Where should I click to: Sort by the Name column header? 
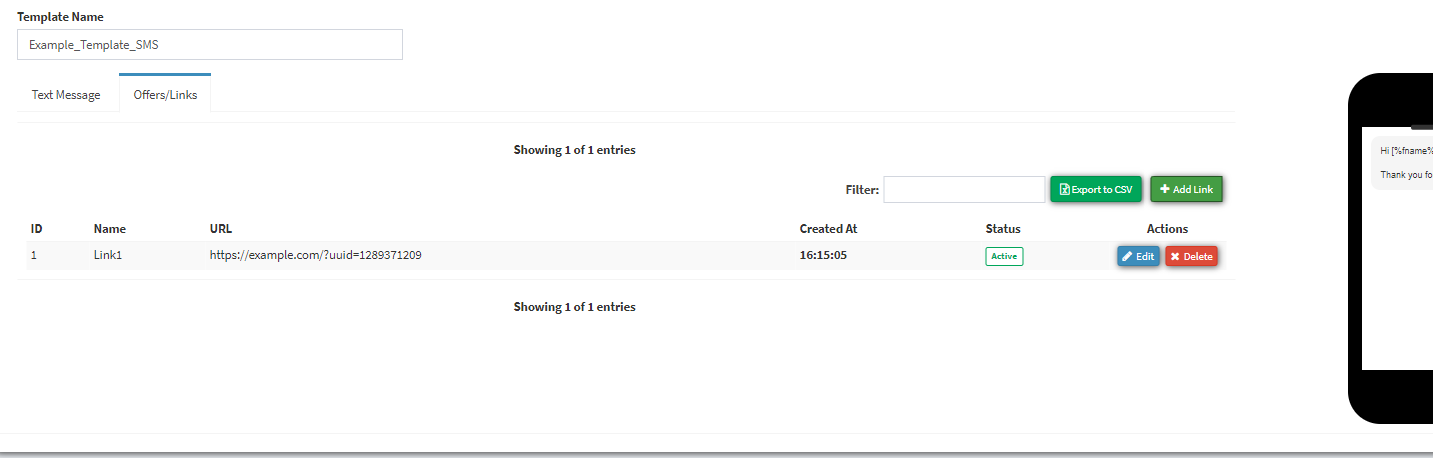point(110,229)
